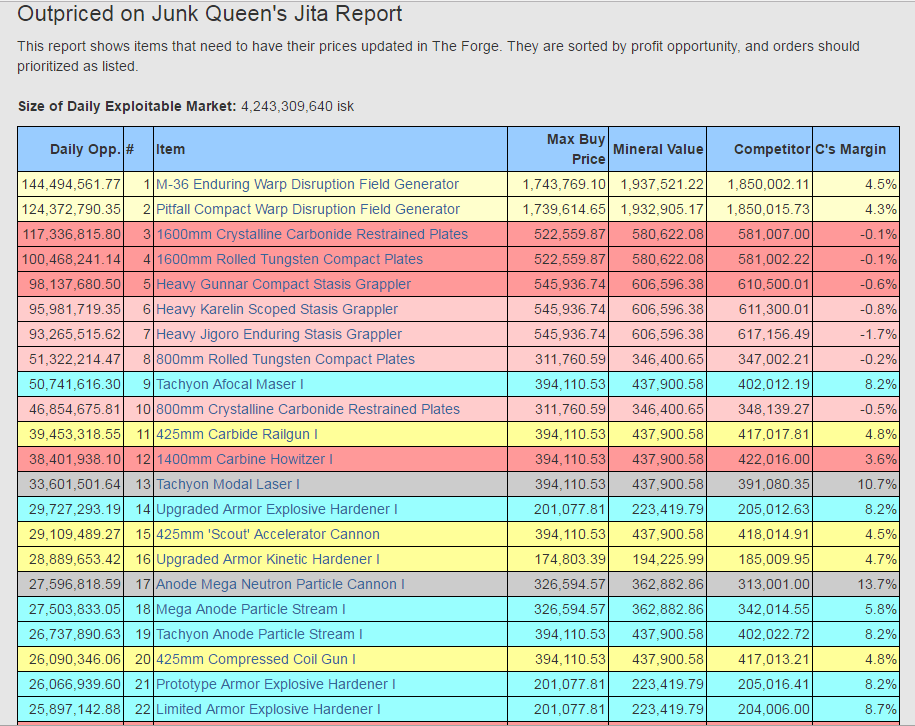Click the 3.6% margin cell

pyautogui.click(x=856, y=460)
